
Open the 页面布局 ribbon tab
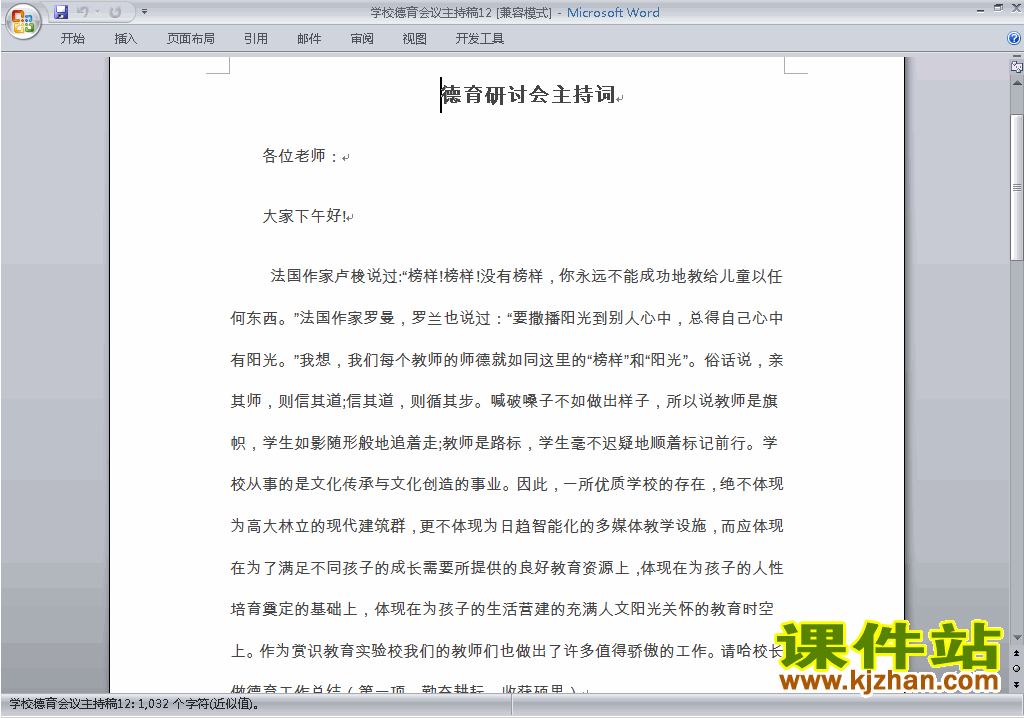191,39
